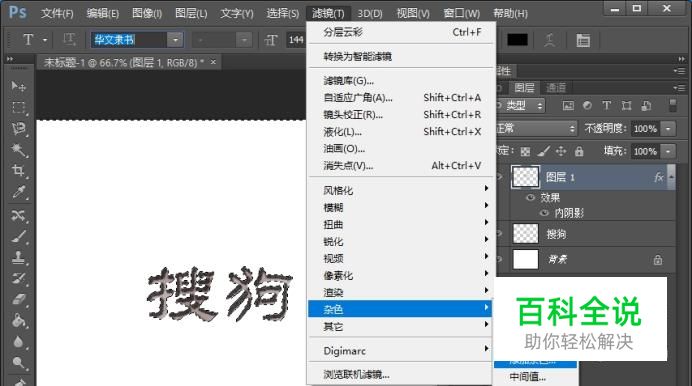Switch to the 图层 panel tab

pyautogui.click(x=524, y=87)
